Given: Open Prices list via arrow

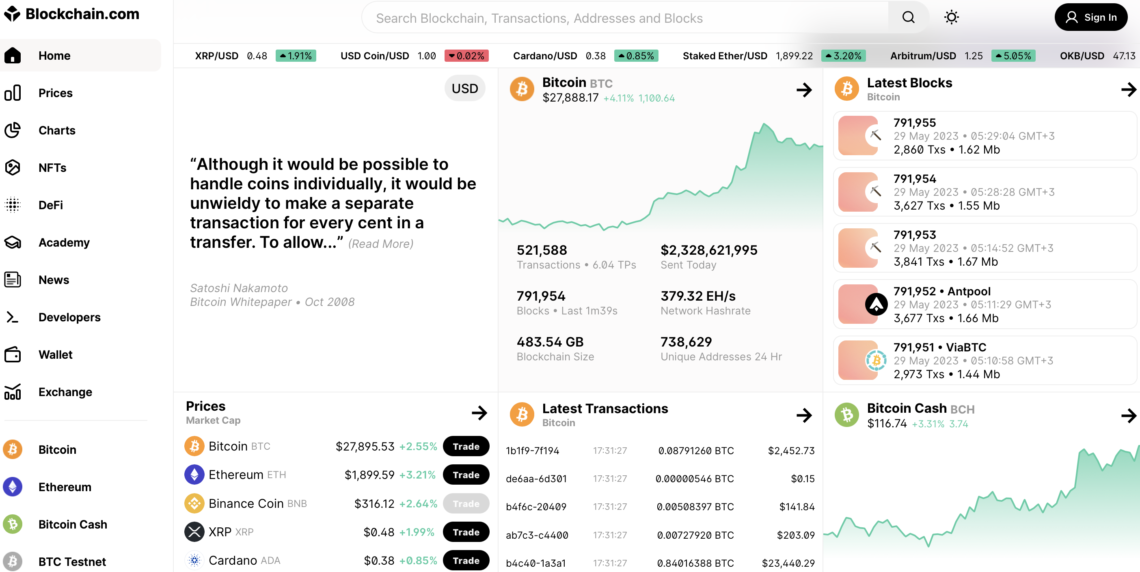Looking at the screenshot, I should coord(479,413).
